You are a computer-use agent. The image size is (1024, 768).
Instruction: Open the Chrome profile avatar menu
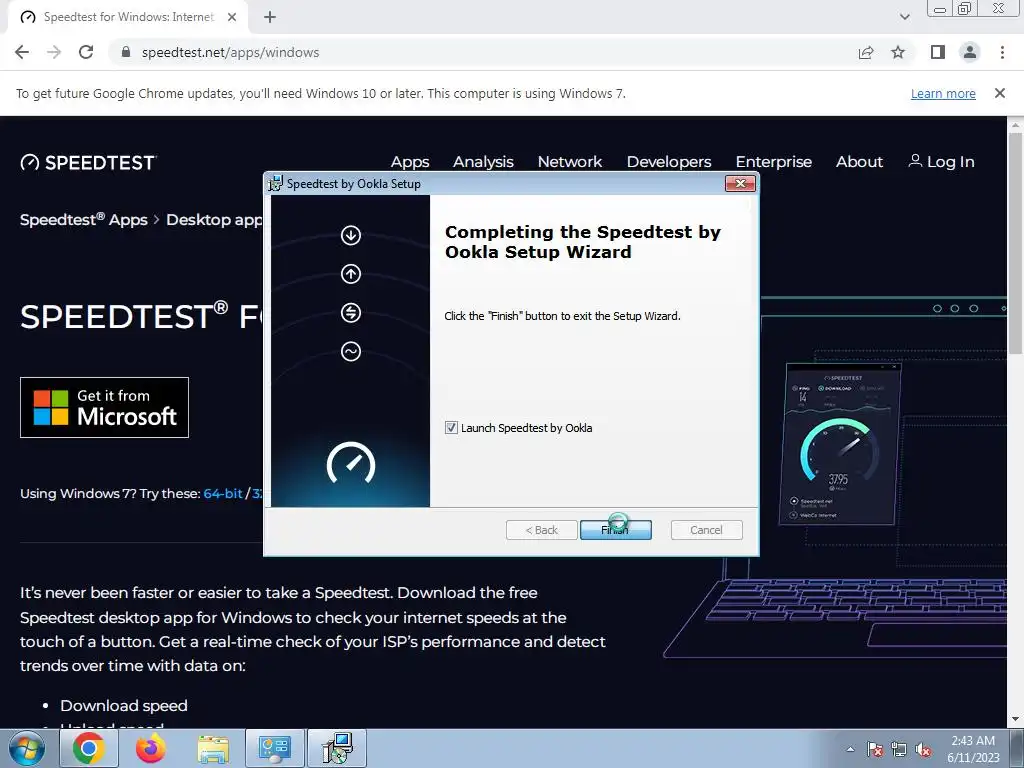click(970, 52)
